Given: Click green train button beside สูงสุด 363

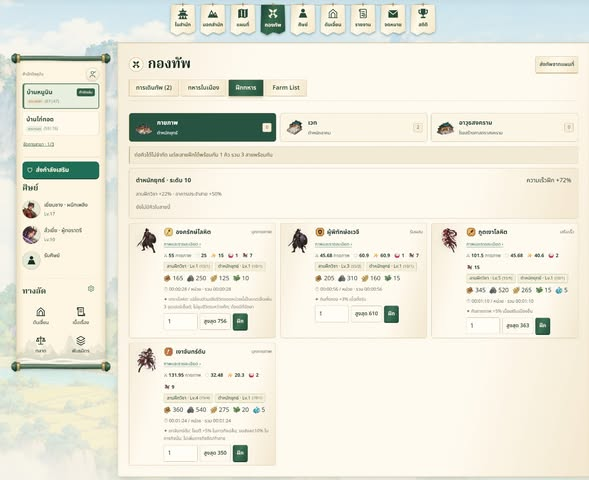Looking at the screenshot, I should (543, 326).
